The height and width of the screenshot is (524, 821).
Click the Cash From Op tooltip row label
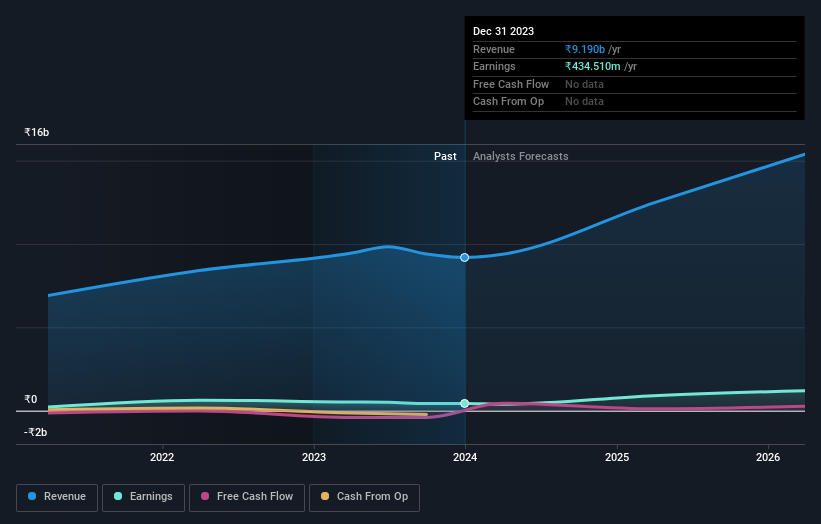(508, 102)
